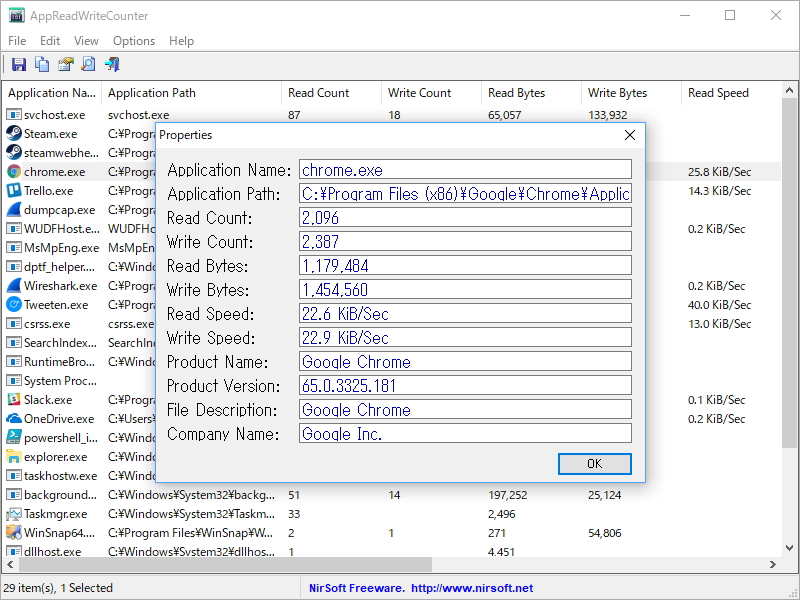Click the Company Name field Google Inc.
Viewport: 800px width, 600px height.
pyautogui.click(x=465, y=433)
